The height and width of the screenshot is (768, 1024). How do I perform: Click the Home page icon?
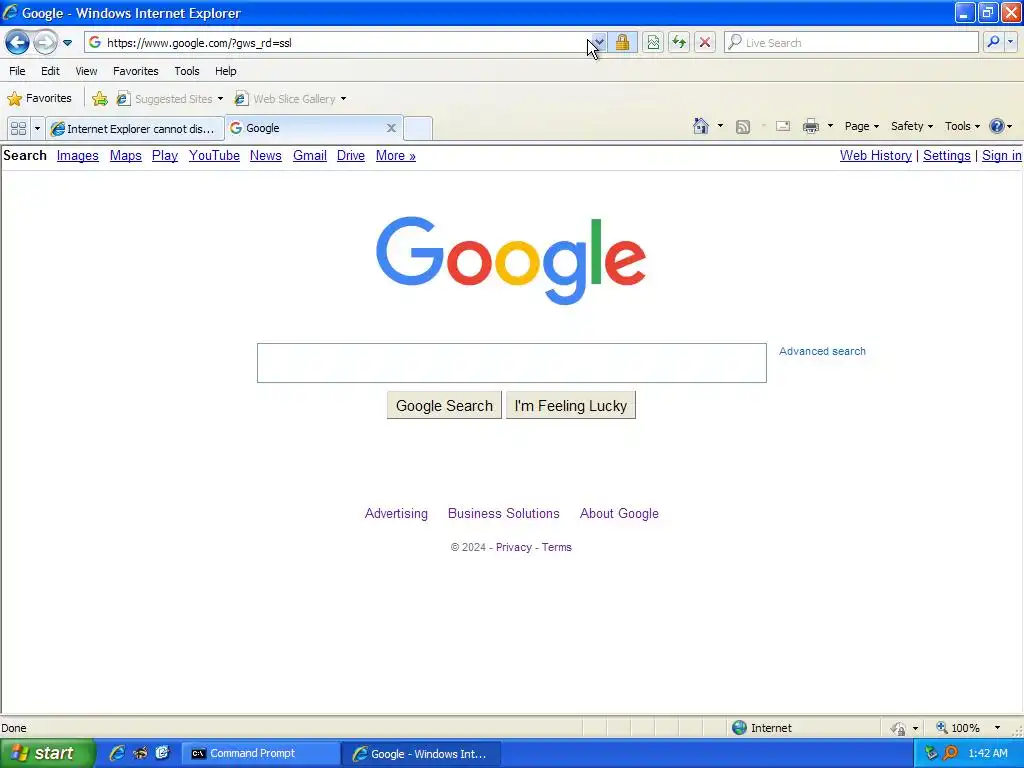coord(701,126)
